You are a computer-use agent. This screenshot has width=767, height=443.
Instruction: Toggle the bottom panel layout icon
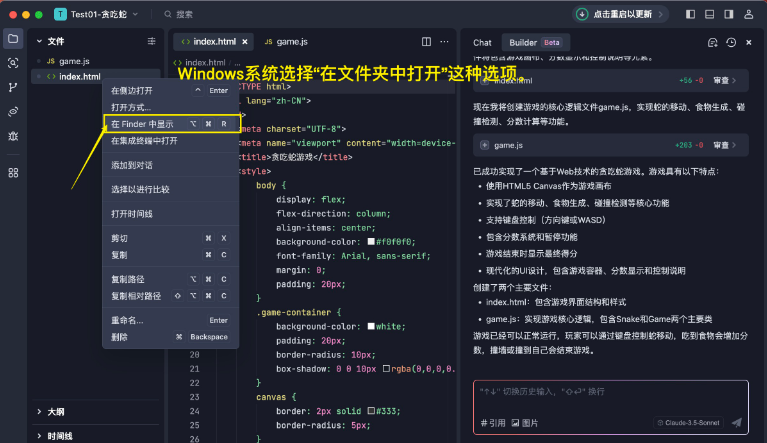(709, 14)
